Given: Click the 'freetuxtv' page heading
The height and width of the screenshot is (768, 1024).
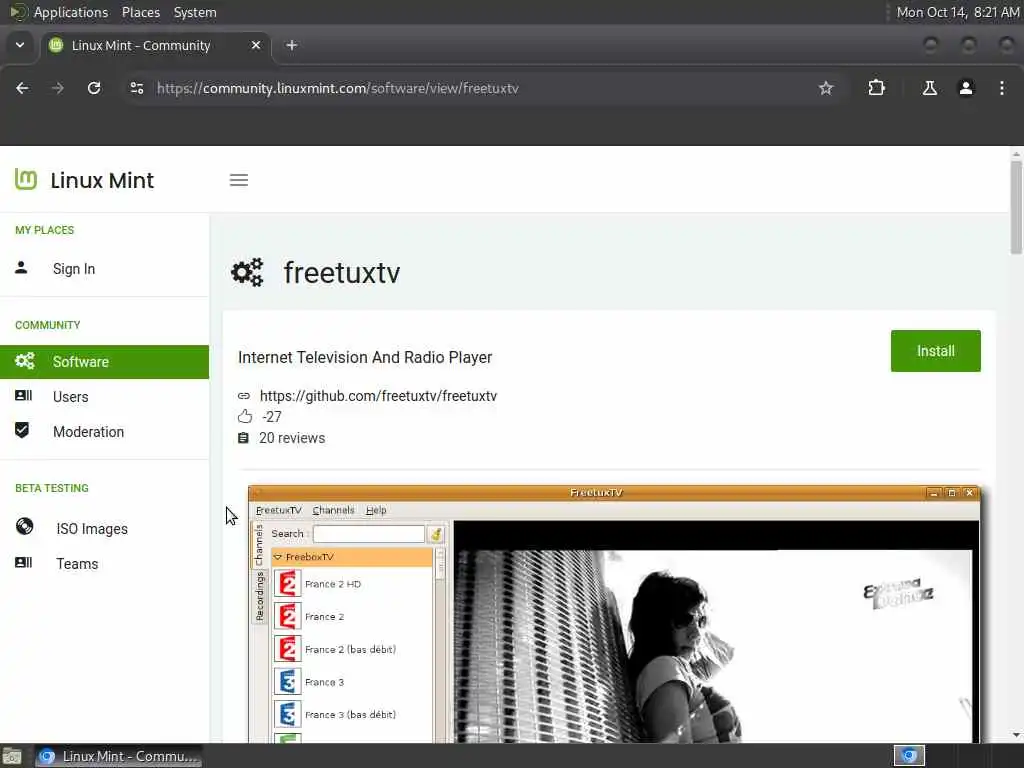Looking at the screenshot, I should pyautogui.click(x=342, y=272).
